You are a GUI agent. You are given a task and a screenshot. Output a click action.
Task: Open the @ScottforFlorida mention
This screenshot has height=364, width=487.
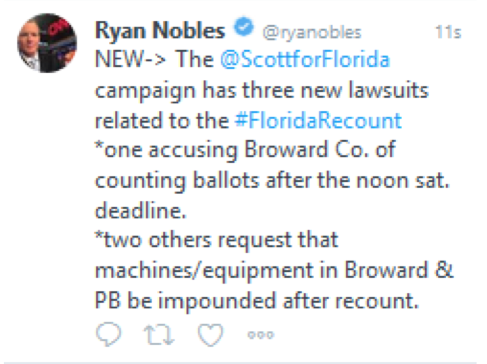click(x=305, y=59)
